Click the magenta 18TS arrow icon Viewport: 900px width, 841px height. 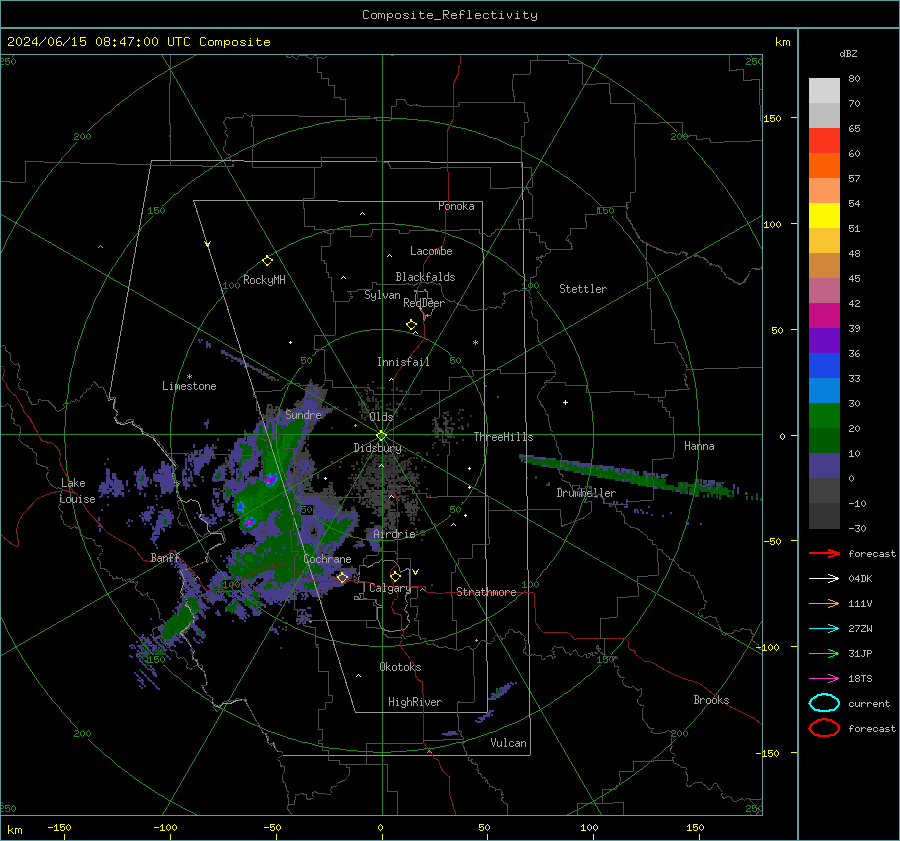[824, 679]
